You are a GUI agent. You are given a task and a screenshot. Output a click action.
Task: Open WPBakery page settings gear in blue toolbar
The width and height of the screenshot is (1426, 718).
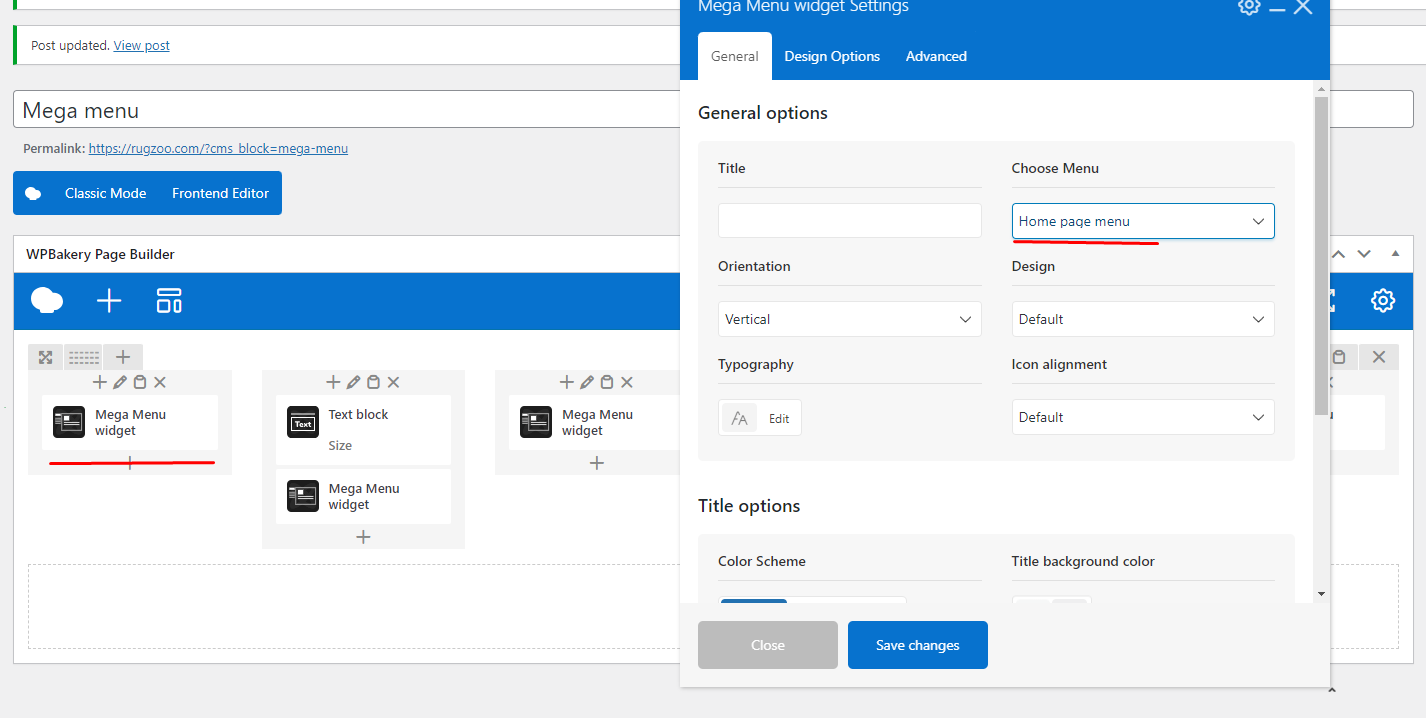1383,300
